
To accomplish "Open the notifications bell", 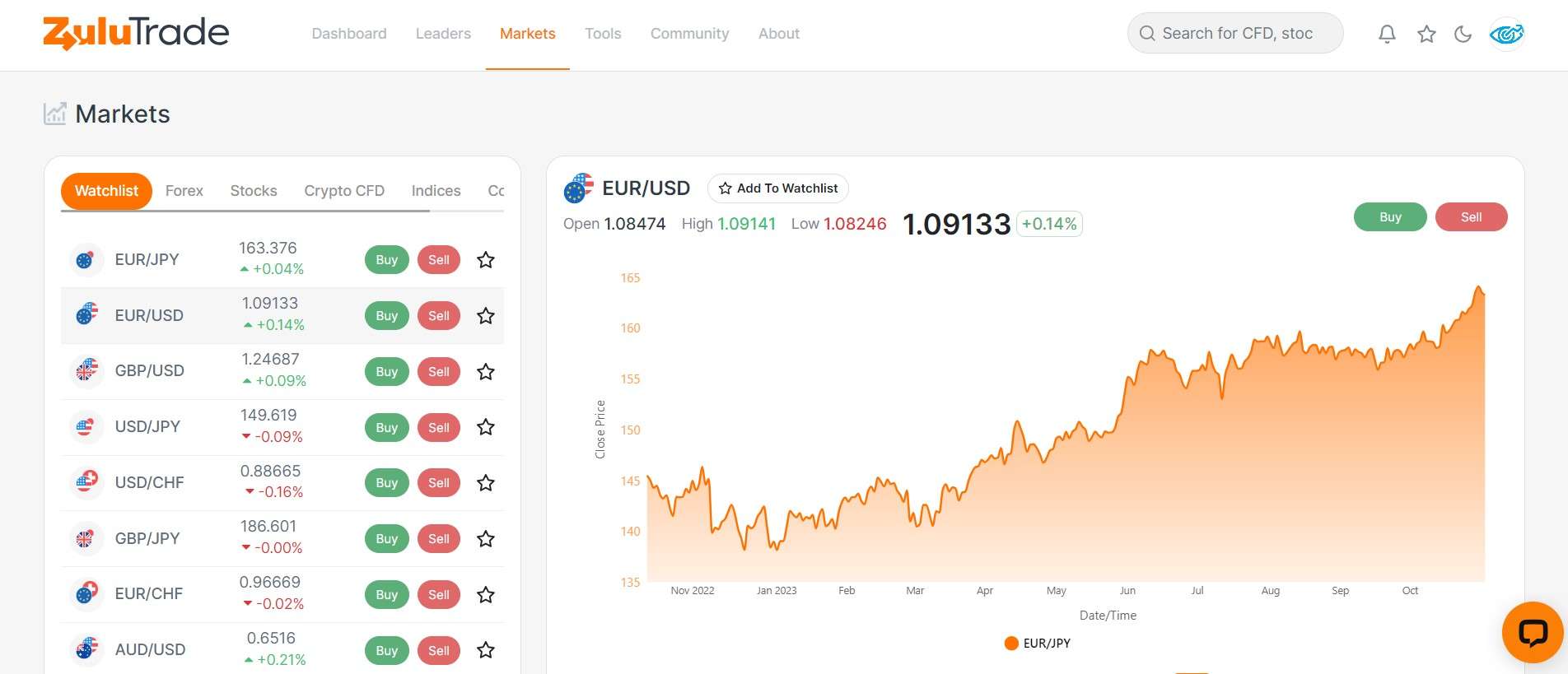I will pyautogui.click(x=1387, y=34).
